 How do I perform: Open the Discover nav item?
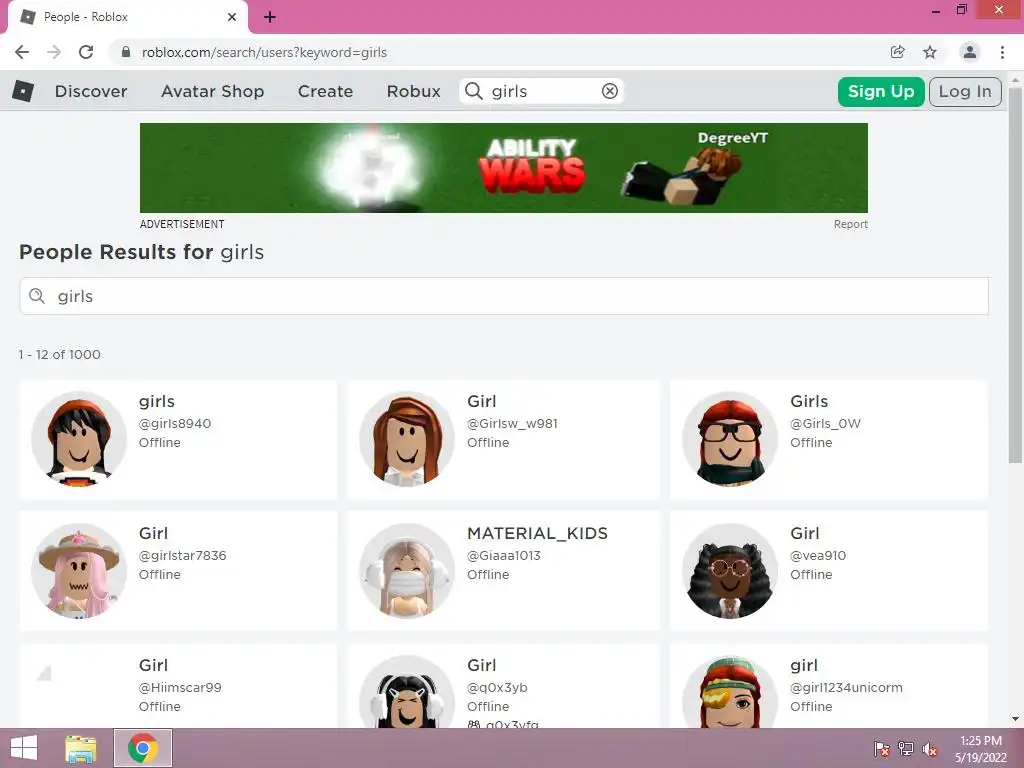click(91, 91)
